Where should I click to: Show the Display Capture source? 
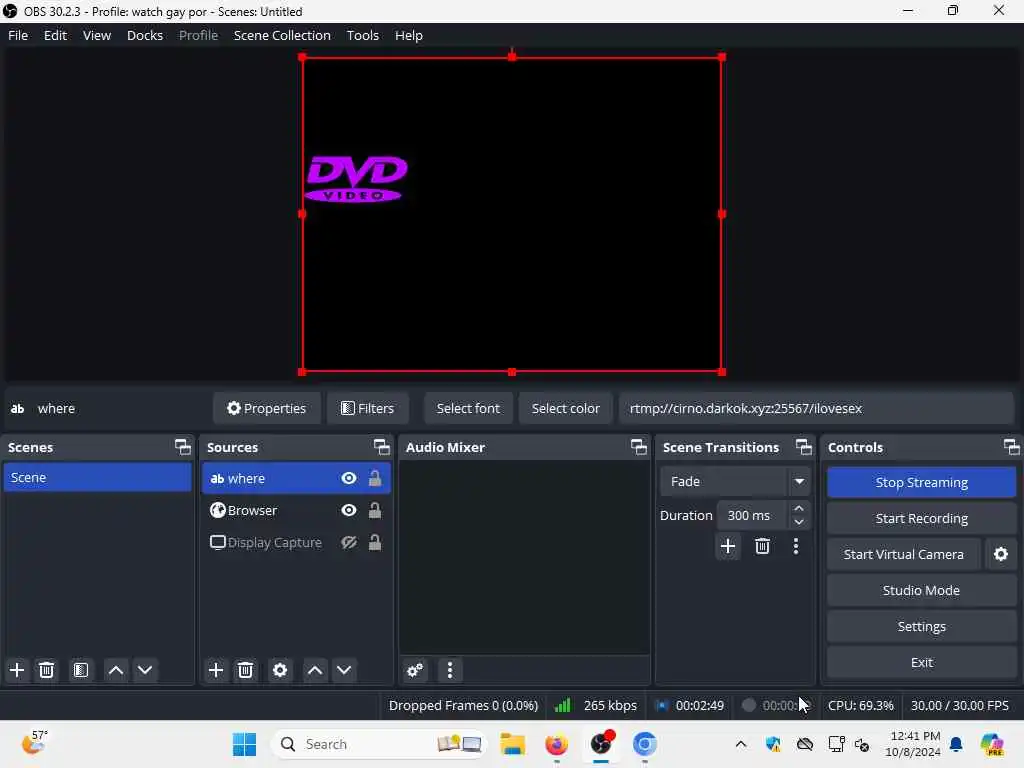pyautogui.click(x=349, y=542)
